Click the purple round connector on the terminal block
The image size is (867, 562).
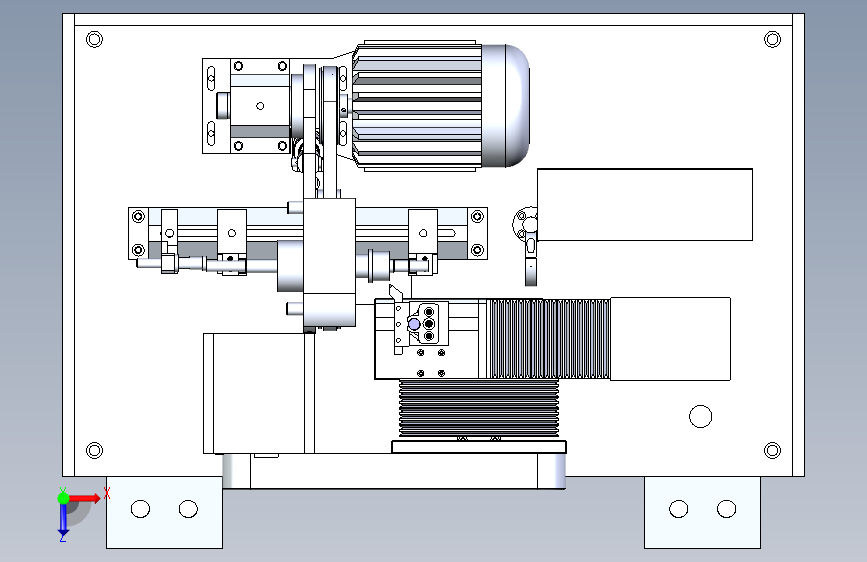(x=414, y=324)
